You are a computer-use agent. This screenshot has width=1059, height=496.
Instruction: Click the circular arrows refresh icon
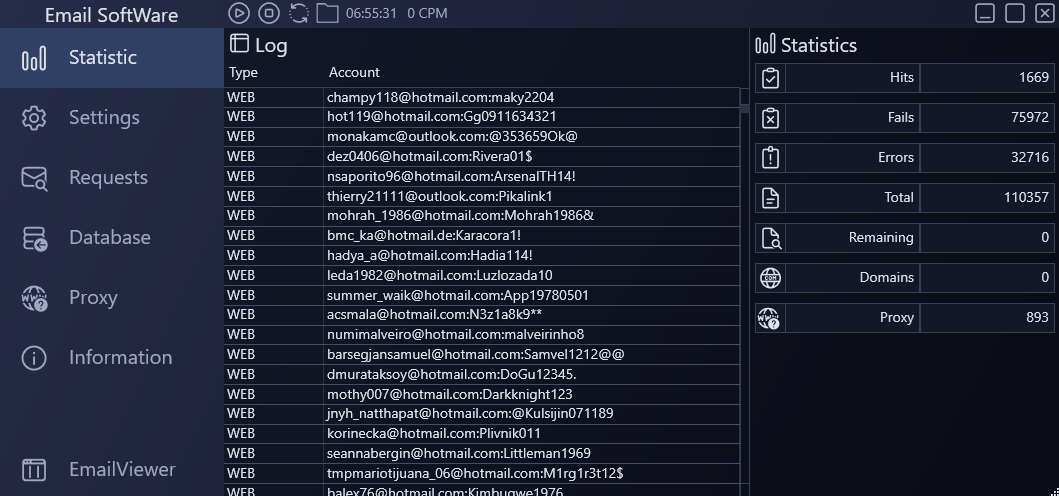(298, 13)
